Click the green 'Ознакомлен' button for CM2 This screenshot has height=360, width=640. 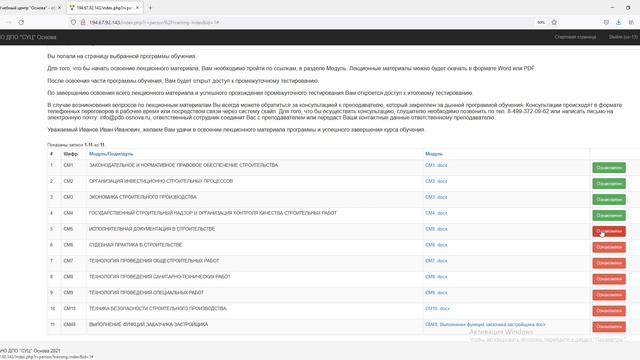609,184
